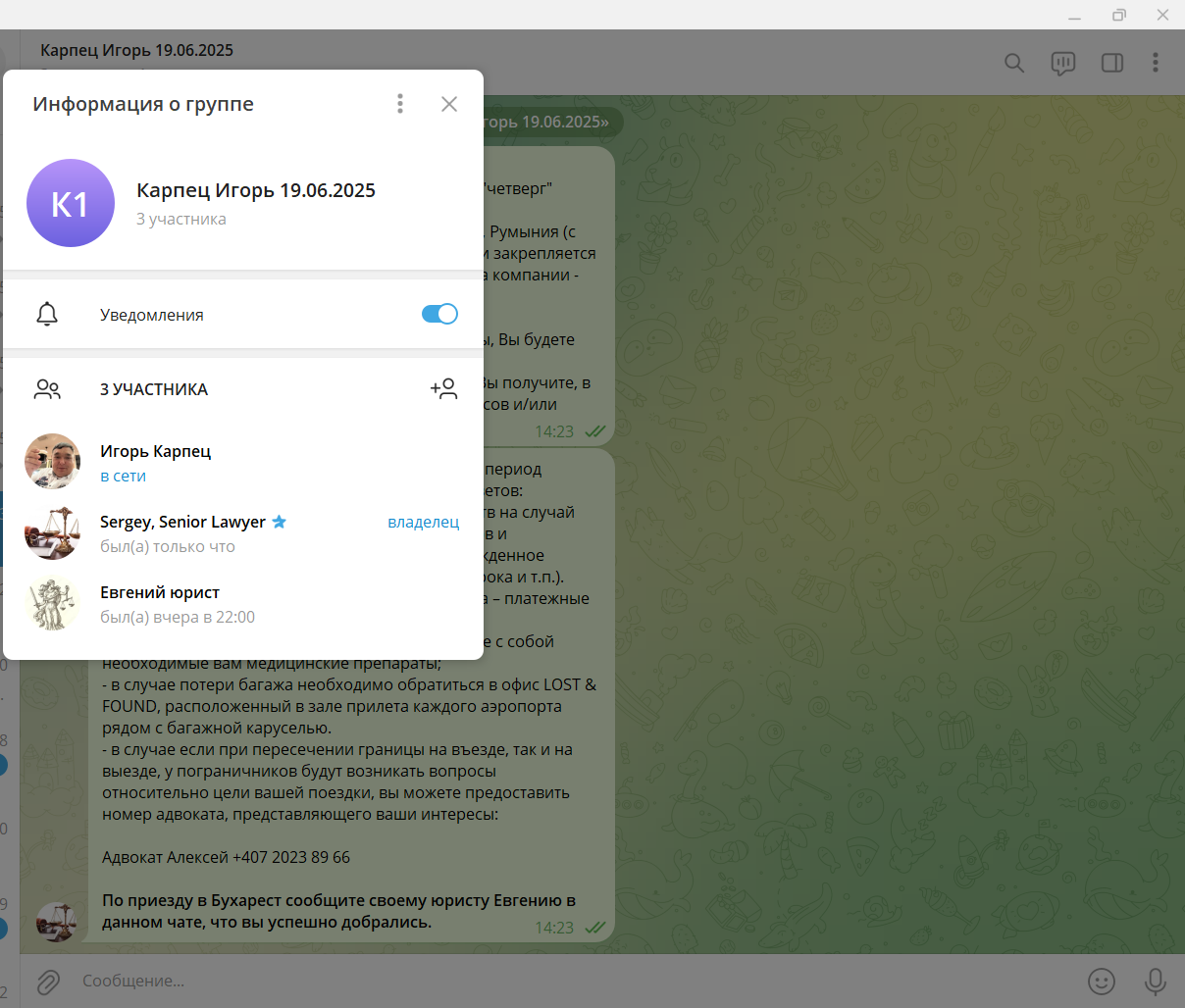Click the premium star next to Sergey
The image size is (1185, 1008).
tap(280, 522)
